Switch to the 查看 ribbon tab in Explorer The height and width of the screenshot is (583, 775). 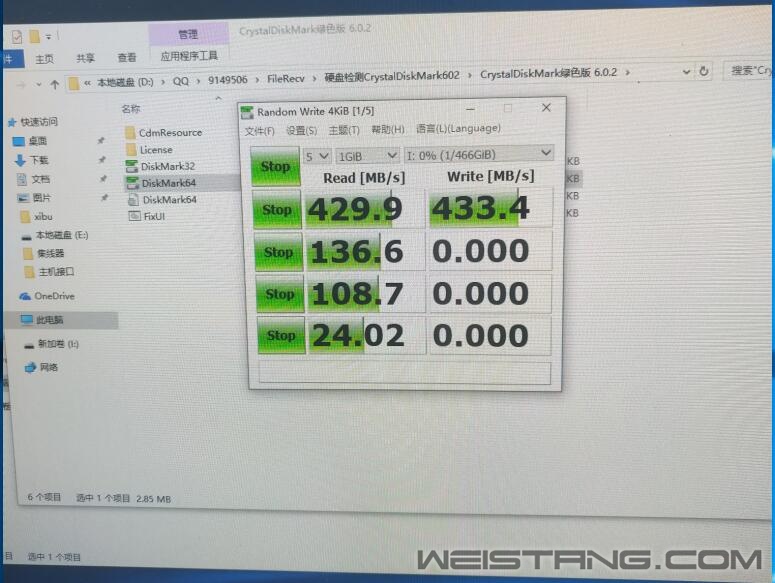127,58
